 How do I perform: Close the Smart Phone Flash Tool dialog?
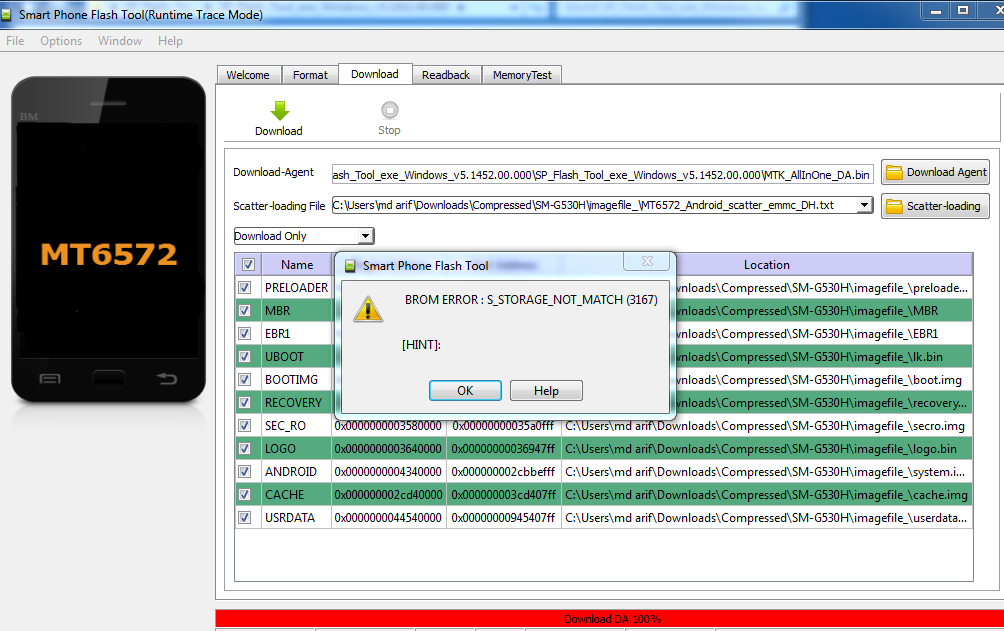(646, 261)
